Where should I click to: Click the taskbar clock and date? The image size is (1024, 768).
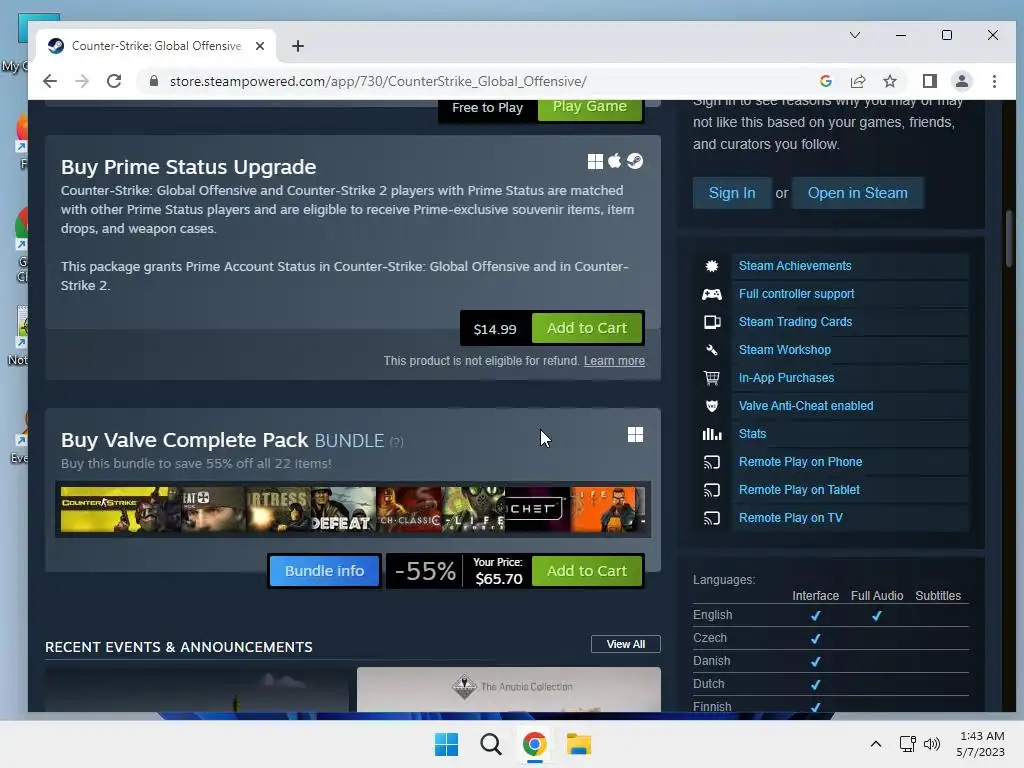[x=980, y=744]
